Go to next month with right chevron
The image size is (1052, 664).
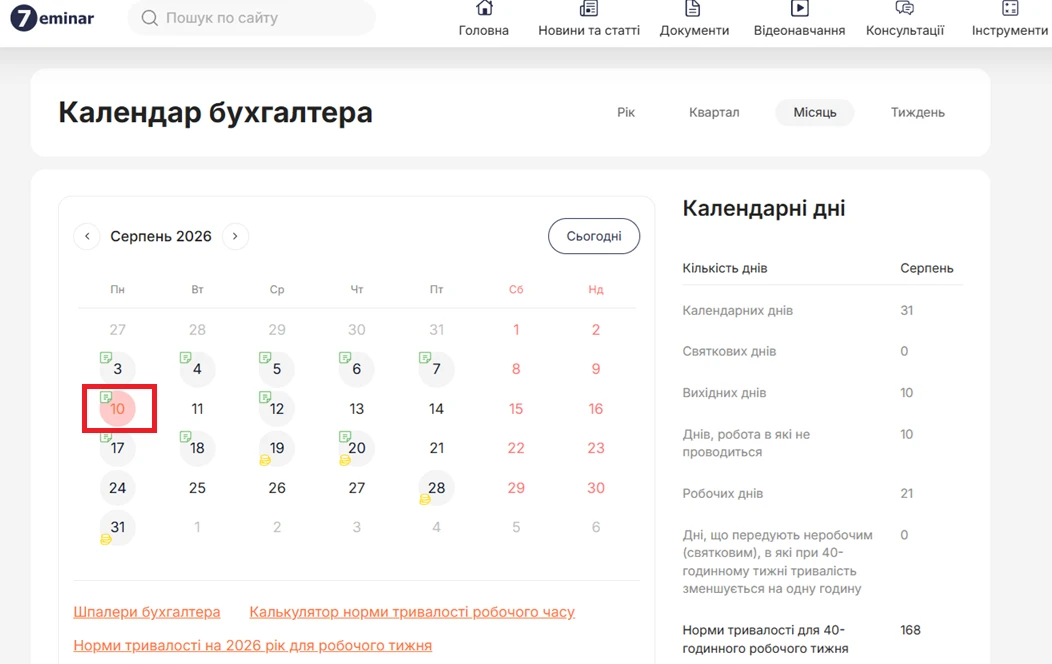[235, 236]
